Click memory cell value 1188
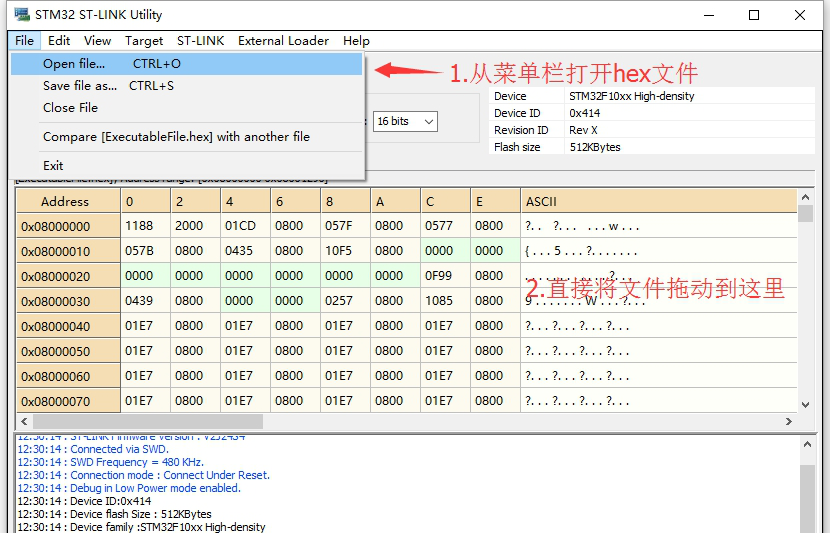Screen dimensions: 830x554 (145, 226)
